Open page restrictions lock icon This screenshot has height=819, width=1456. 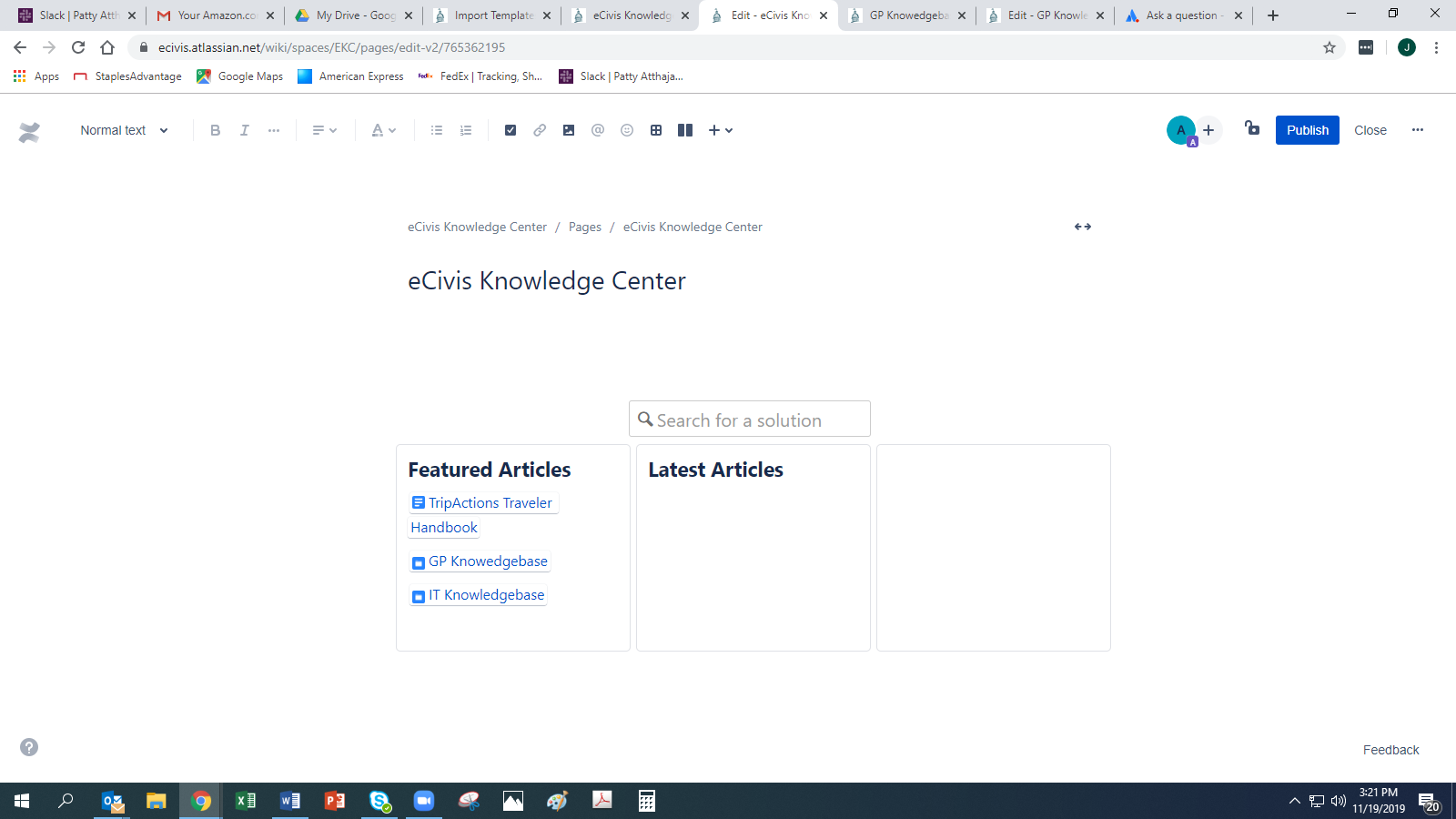click(x=1253, y=129)
